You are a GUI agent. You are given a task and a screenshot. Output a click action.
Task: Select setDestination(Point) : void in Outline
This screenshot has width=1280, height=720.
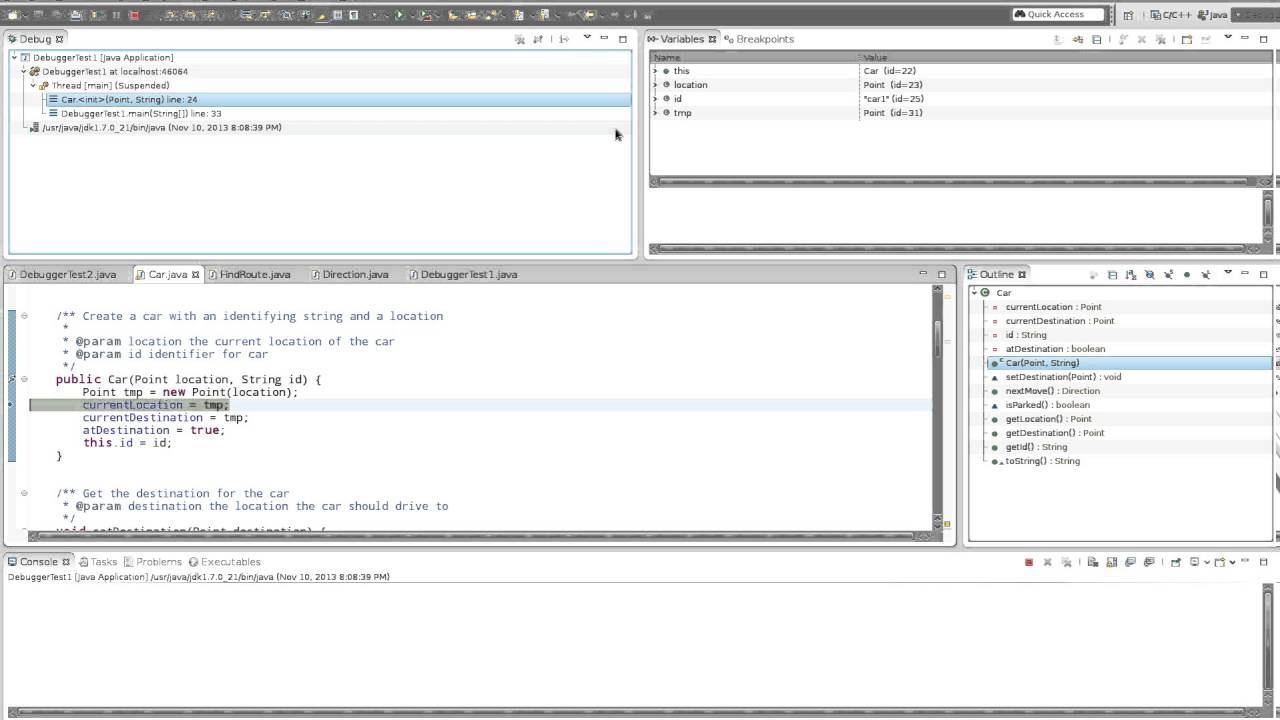[x=1063, y=377]
